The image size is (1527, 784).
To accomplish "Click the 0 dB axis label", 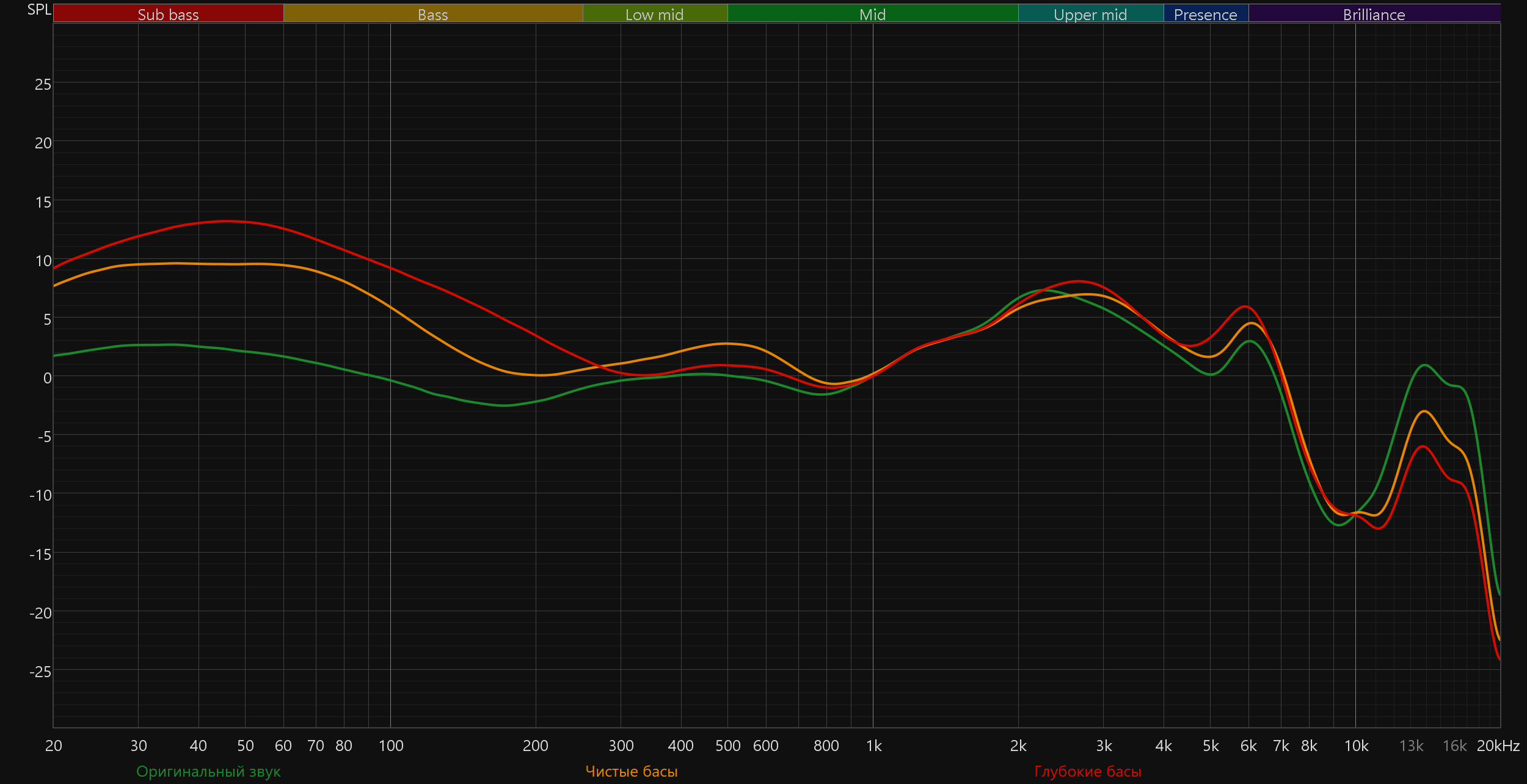I will pos(47,378).
